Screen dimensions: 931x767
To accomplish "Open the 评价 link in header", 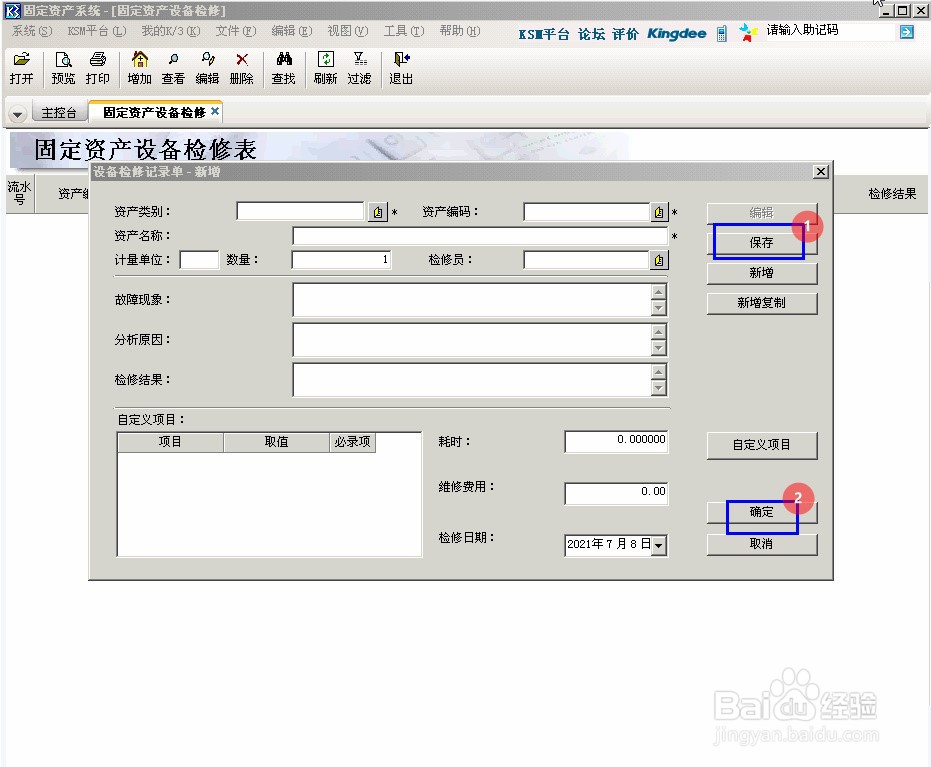I will (x=625, y=34).
